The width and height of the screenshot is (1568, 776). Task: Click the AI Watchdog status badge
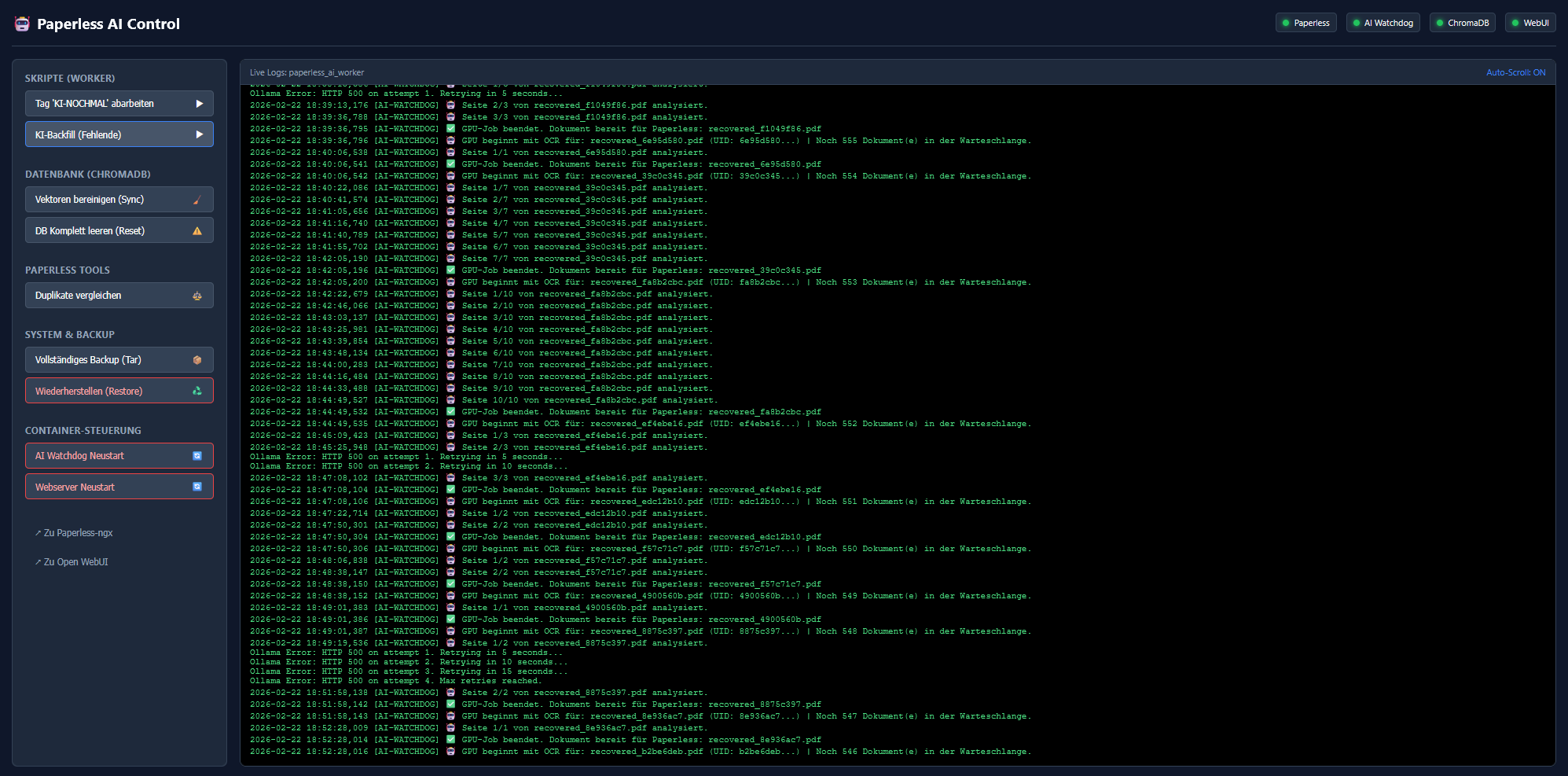[1383, 23]
